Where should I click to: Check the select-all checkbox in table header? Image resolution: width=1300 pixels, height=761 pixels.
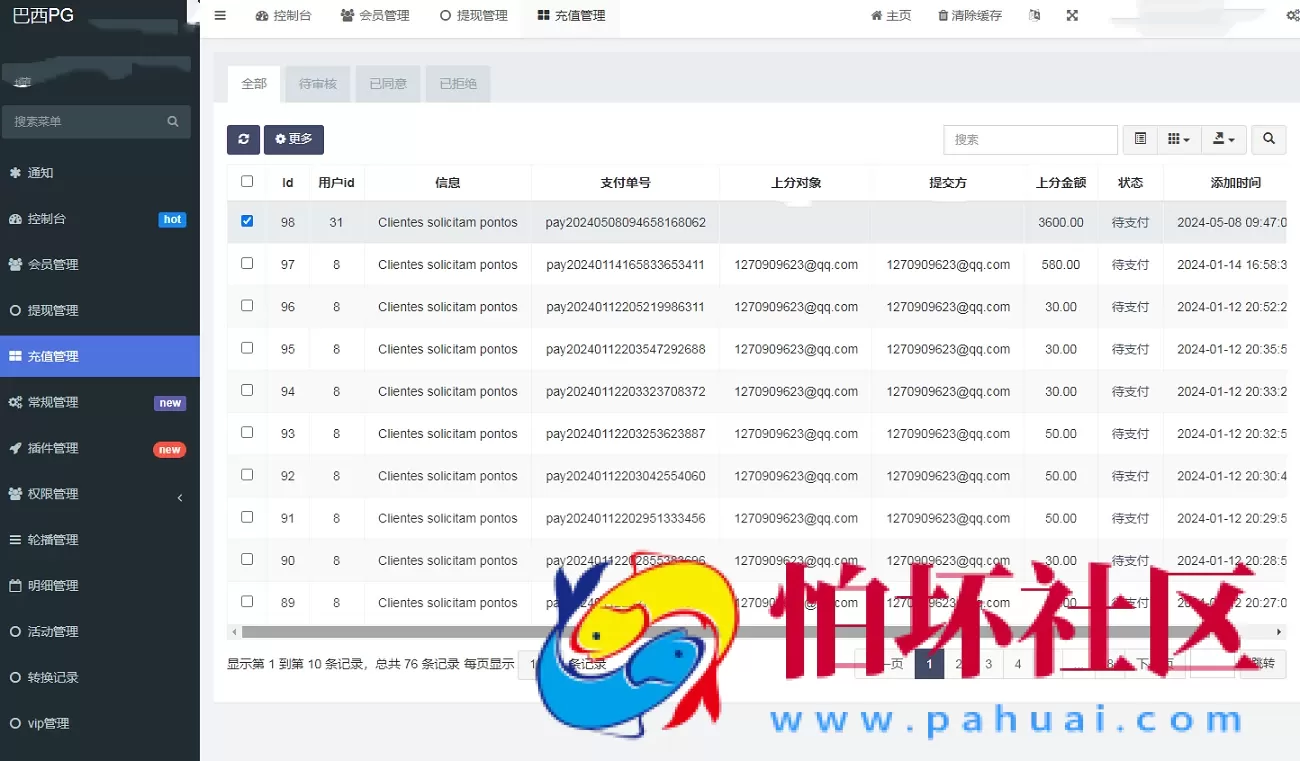pos(247,181)
